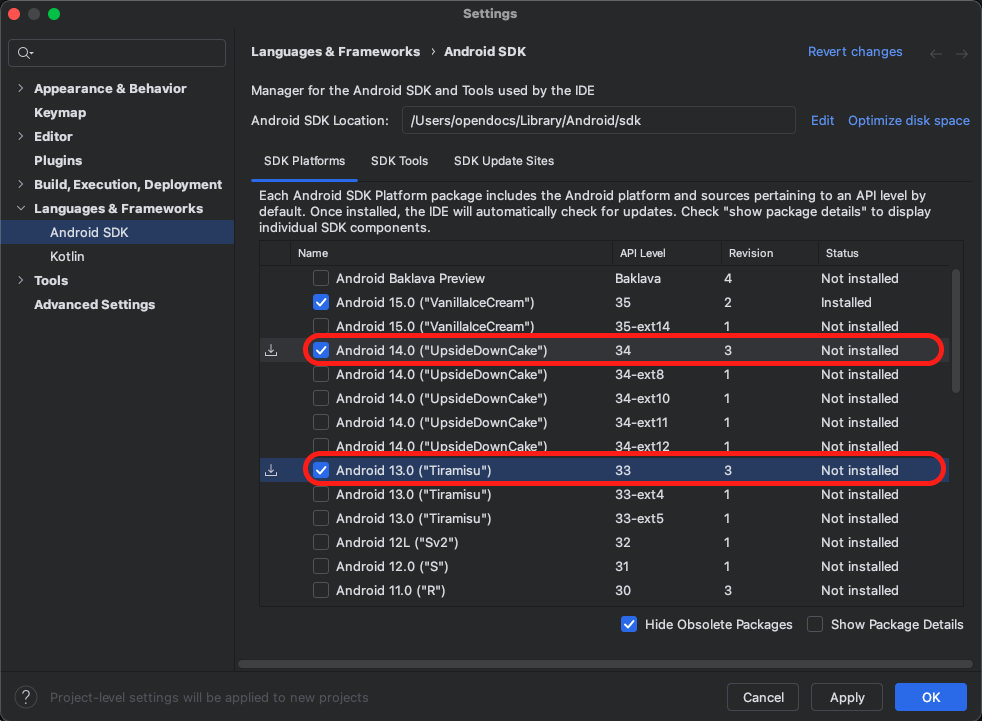
Task: Click 'Not installed' status for Android 11.0
Action: [859, 590]
